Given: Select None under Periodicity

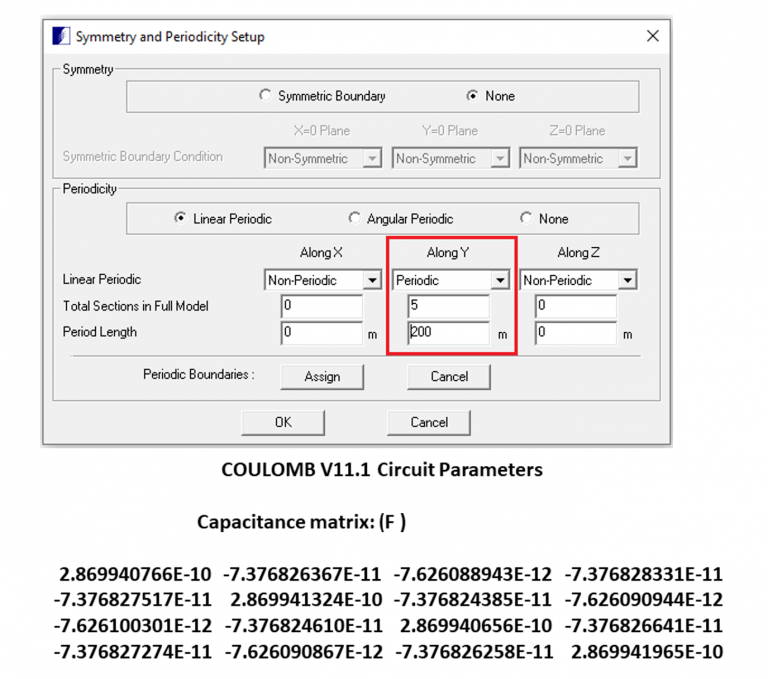Looking at the screenshot, I should click(526, 218).
